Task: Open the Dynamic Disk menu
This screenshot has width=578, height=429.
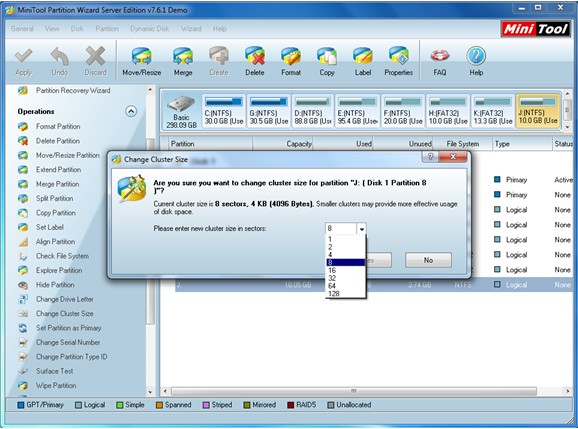Action: pyautogui.click(x=150, y=29)
